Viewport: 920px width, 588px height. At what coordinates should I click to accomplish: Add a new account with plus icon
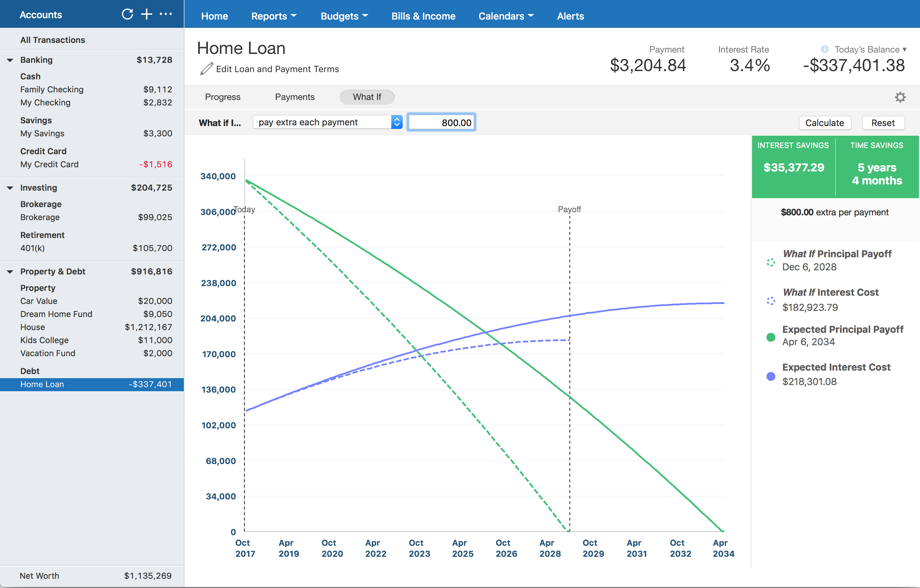pyautogui.click(x=147, y=14)
